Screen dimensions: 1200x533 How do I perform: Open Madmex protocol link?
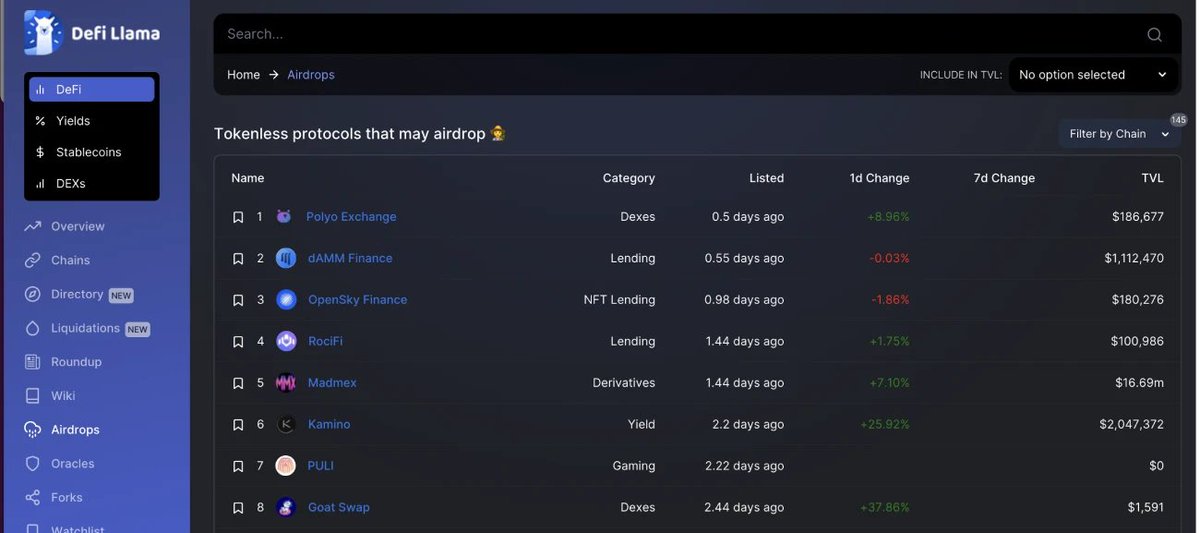pos(332,383)
